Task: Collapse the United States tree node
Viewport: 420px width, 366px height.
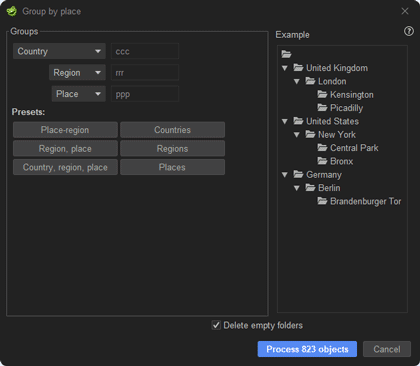Action: click(285, 121)
